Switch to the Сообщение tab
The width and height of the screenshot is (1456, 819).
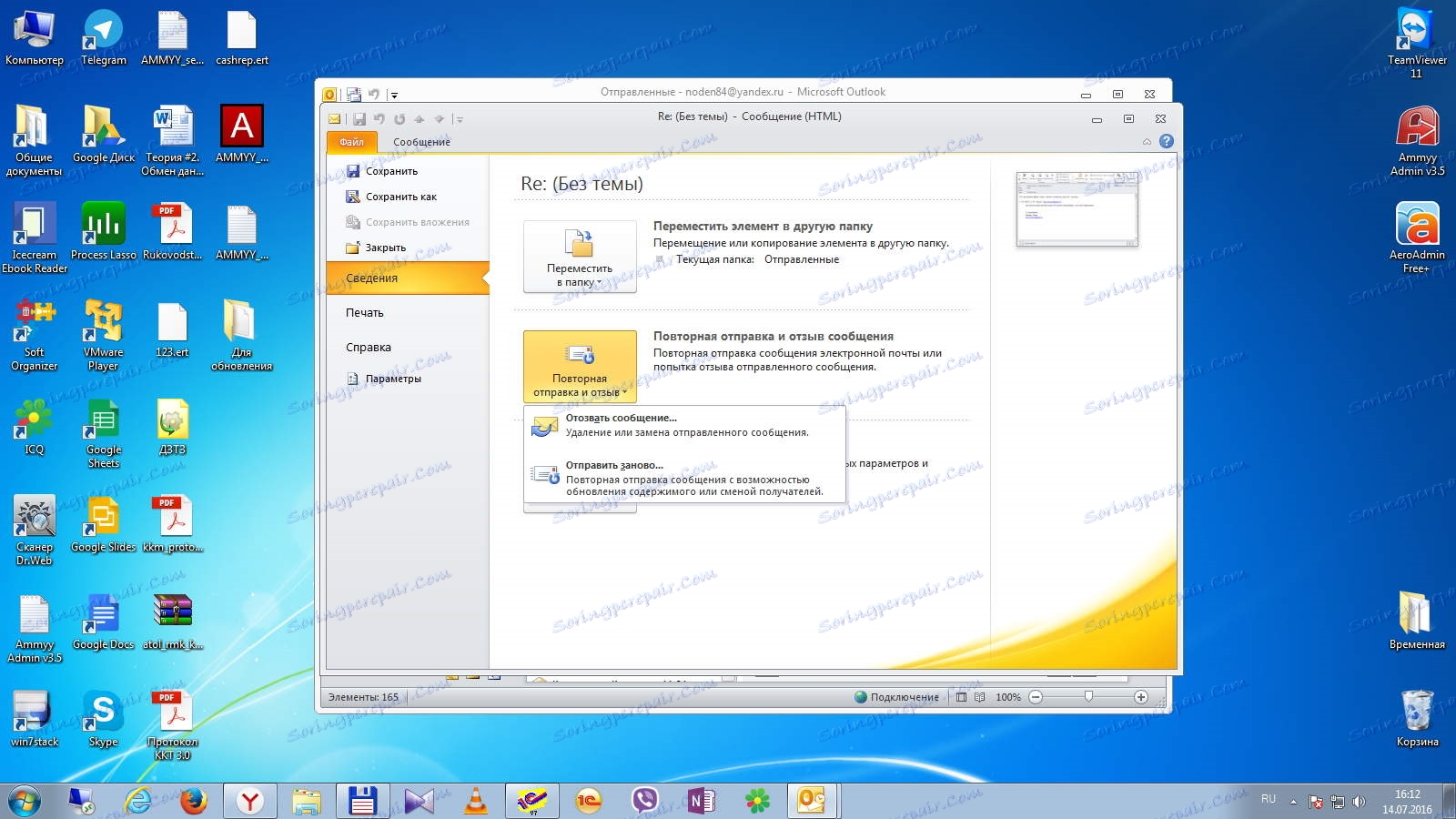coord(421,142)
